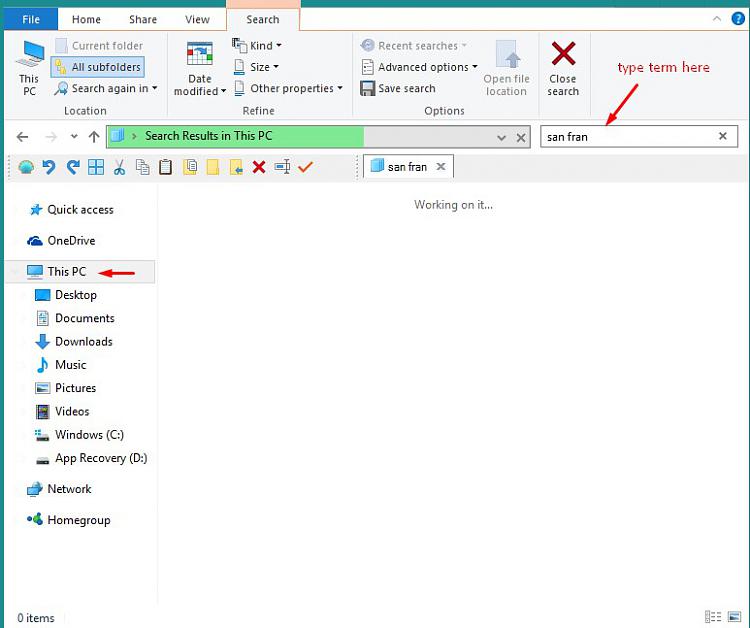Viewport: 750px width, 628px height.
Task: Open the Windows (C:) drive
Action: (x=79, y=435)
